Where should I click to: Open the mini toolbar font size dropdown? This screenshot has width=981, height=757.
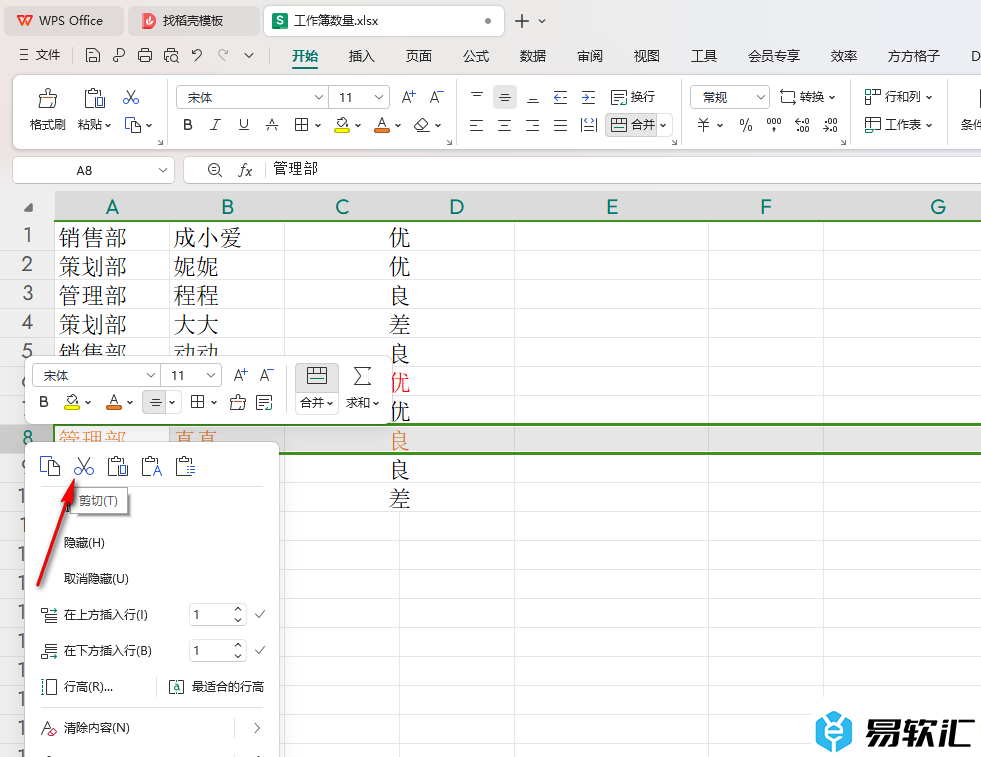coord(211,375)
